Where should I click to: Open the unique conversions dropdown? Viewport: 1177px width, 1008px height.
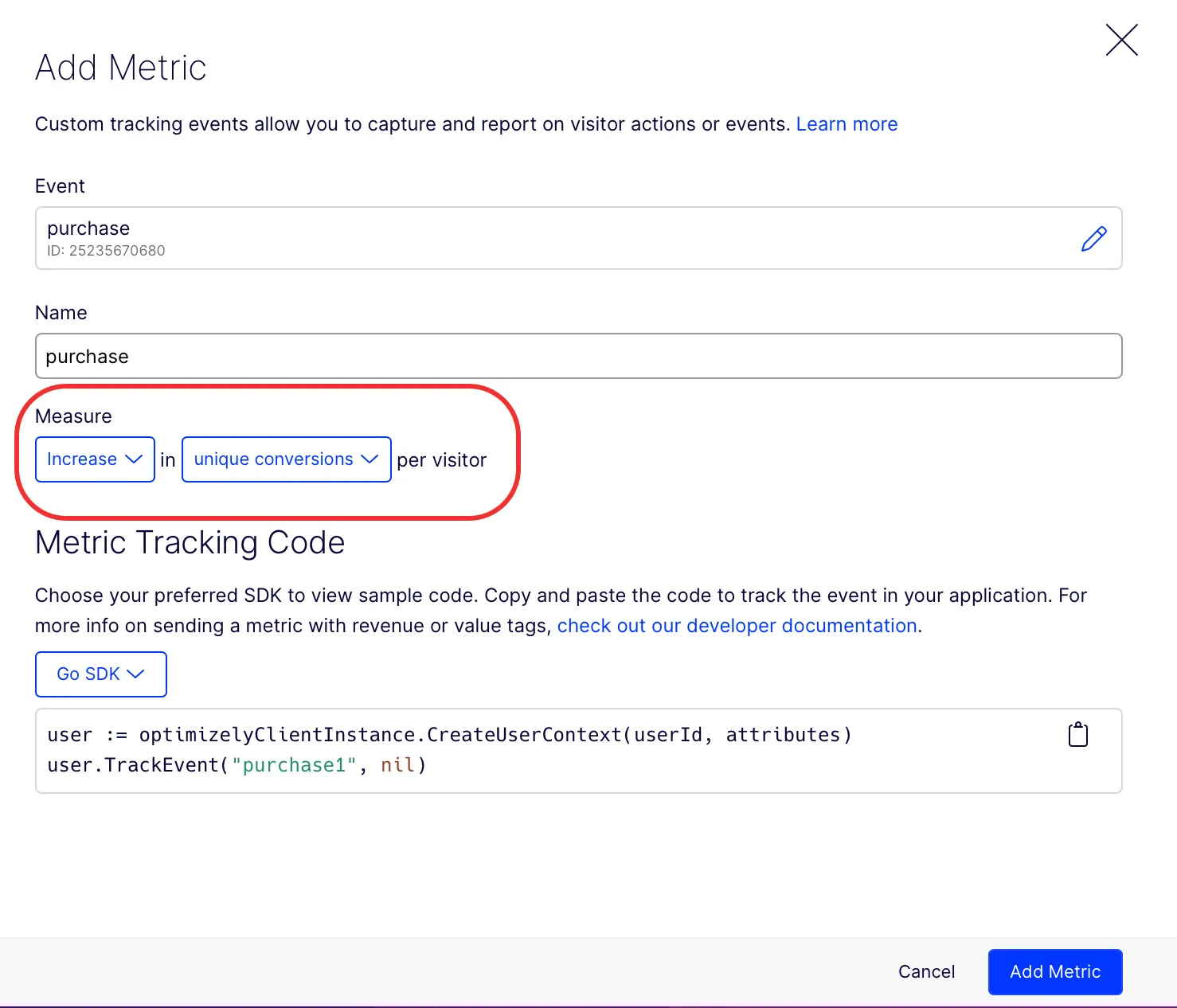(x=287, y=459)
